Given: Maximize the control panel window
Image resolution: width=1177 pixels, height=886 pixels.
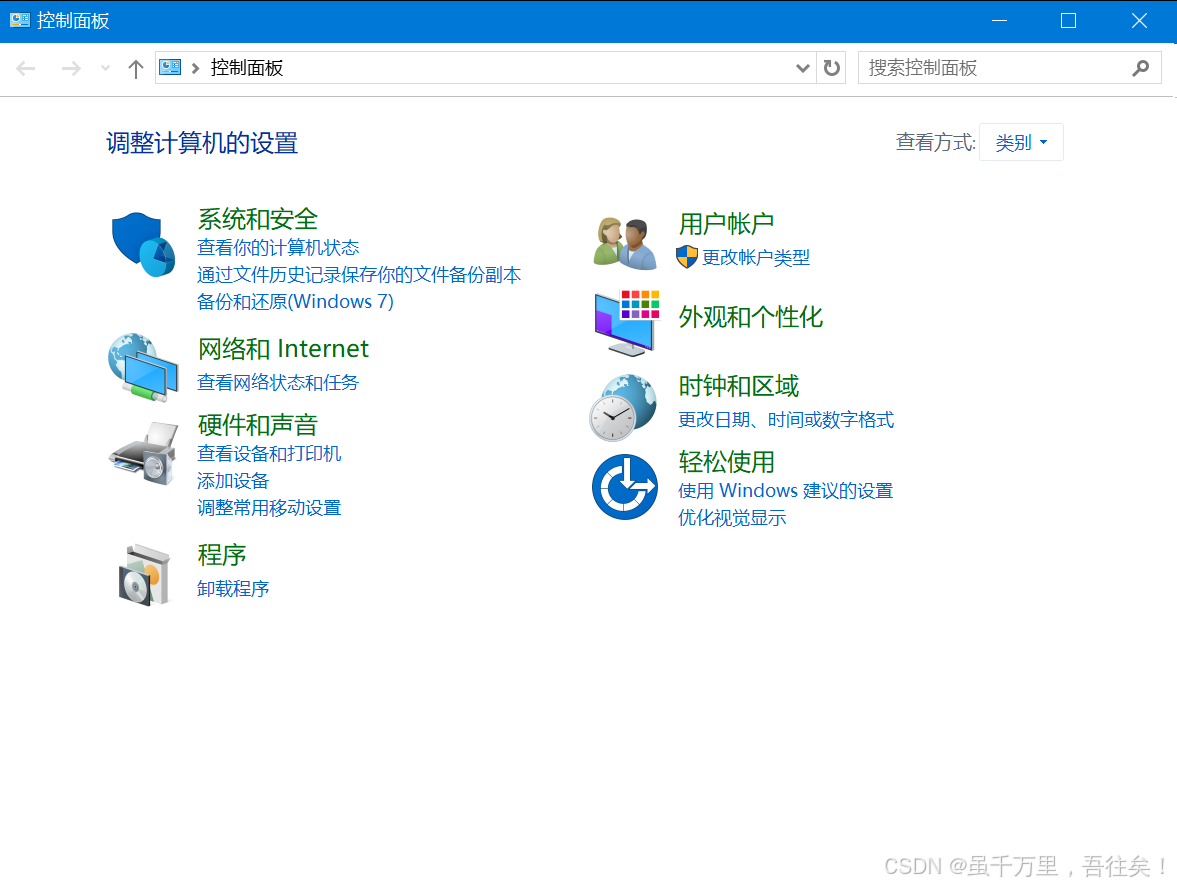Looking at the screenshot, I should click(1068, 21).
